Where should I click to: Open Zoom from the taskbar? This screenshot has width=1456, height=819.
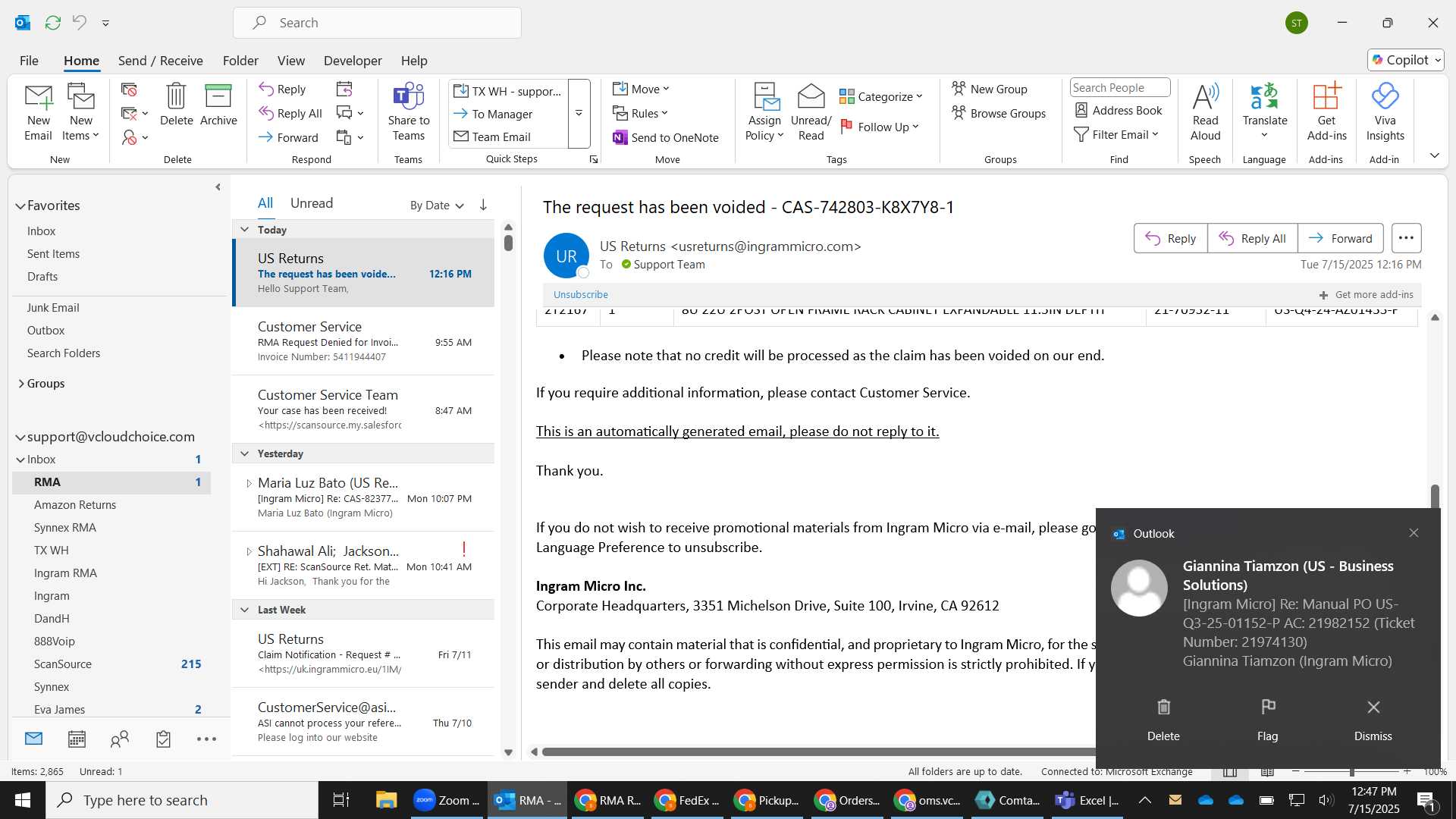coord(447,800)
